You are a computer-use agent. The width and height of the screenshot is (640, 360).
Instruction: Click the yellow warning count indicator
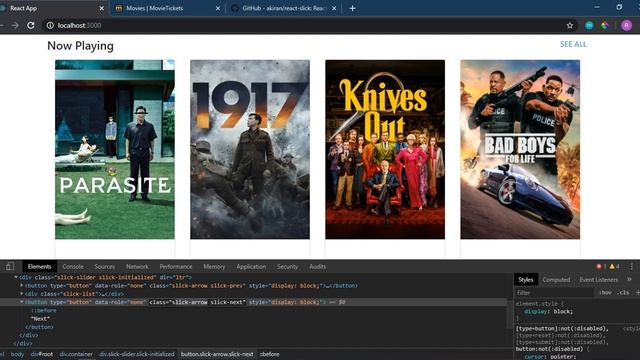[615, 267]
